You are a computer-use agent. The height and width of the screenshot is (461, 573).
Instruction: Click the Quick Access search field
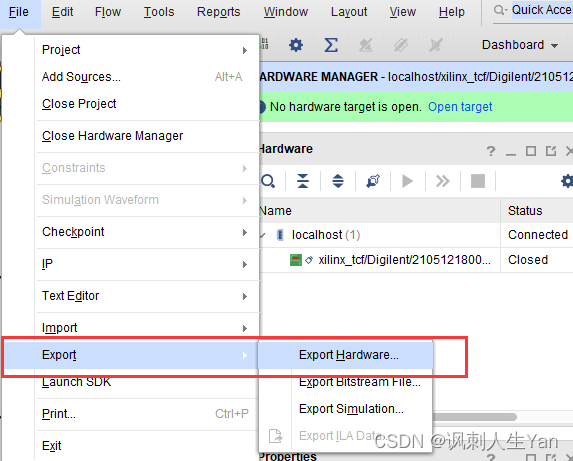pyautogui.click(x=541, y=11)
